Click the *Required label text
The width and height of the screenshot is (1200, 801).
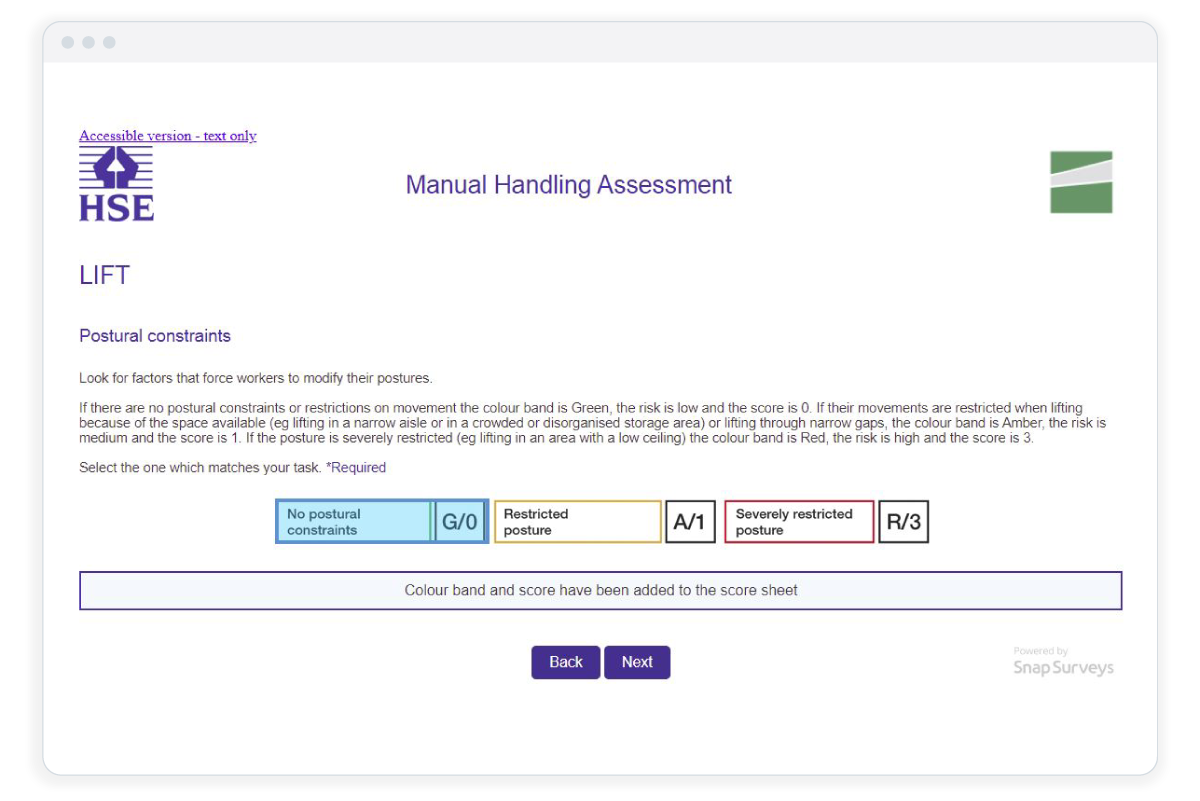(356, 467)
